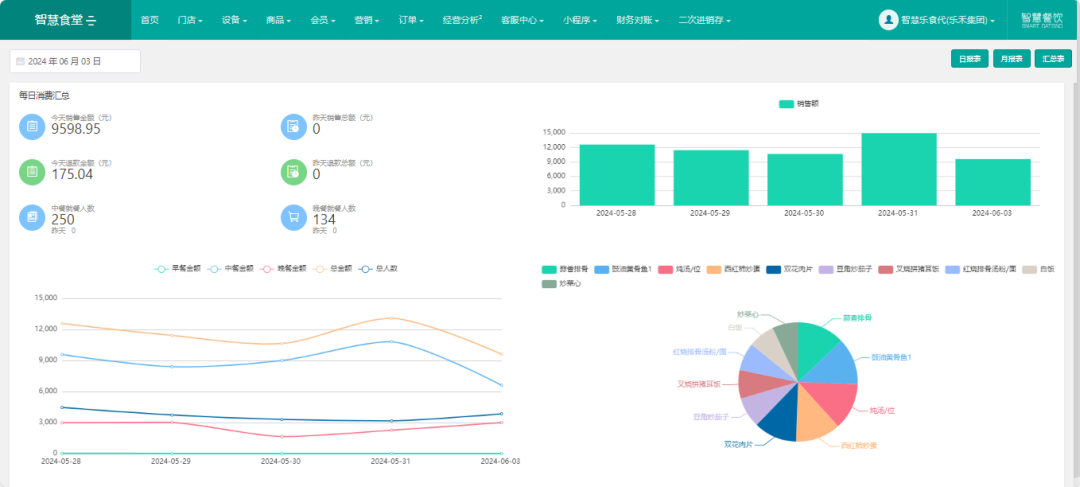Click the sales value 9598.95
This screenshot has width=1080, height=487.
click(x=76, y=129)
